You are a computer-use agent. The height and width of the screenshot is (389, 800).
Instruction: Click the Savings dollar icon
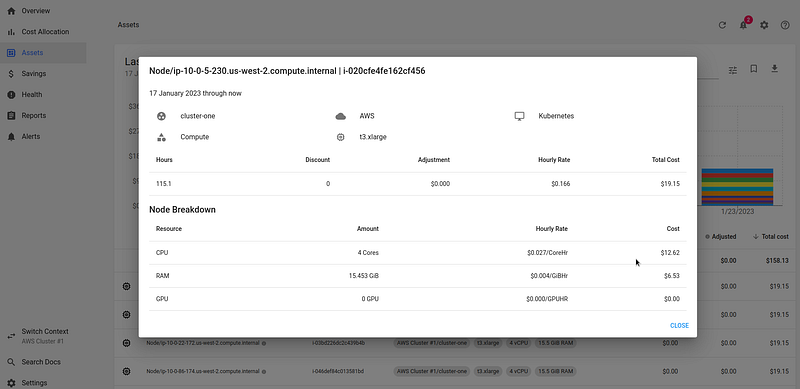tap(11, 74)
